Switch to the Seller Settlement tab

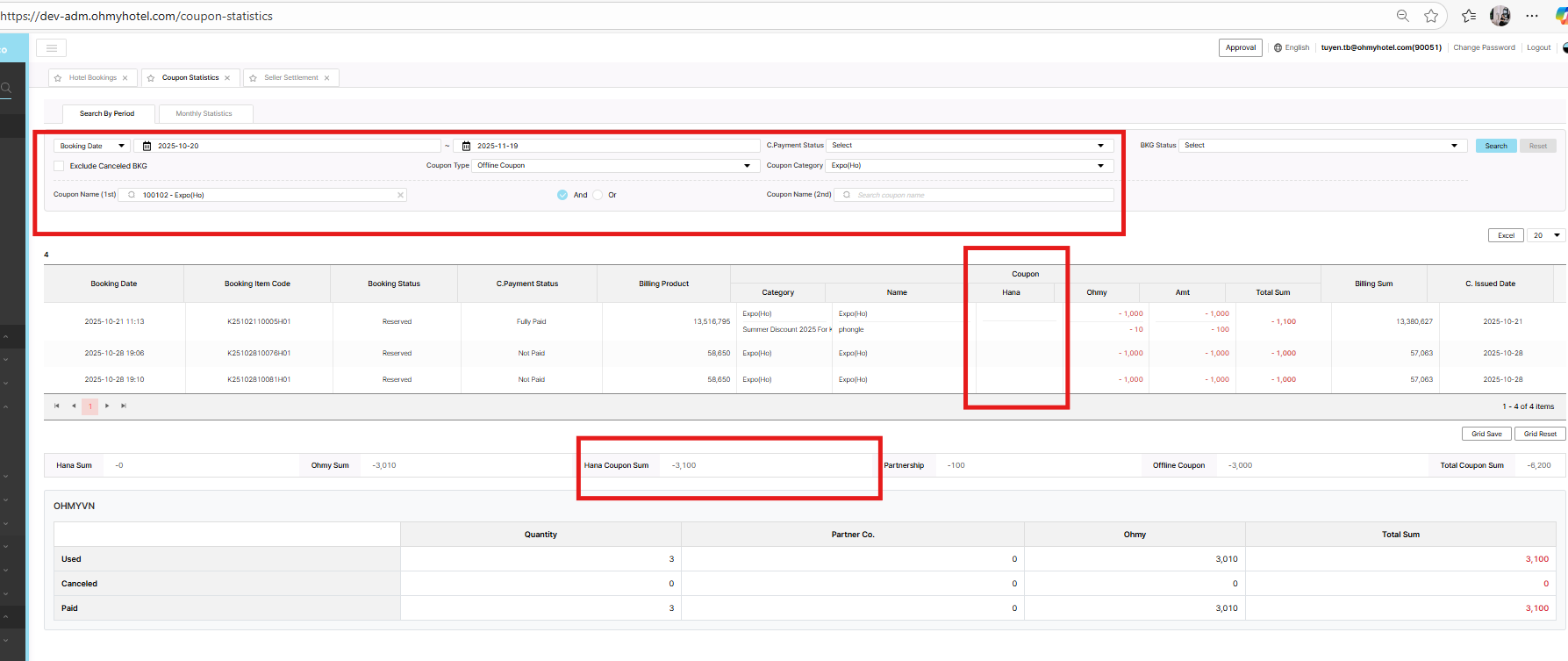(x=291, y=78)
